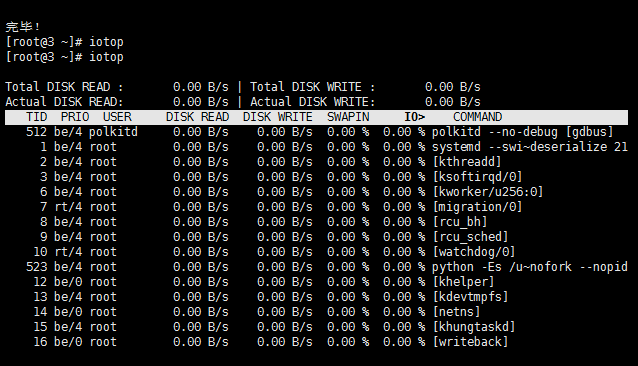This screenshot has width=638, height=366.
Task: Click the Actual DISK READ 0.00 B/s value
Action: [201, 102]
